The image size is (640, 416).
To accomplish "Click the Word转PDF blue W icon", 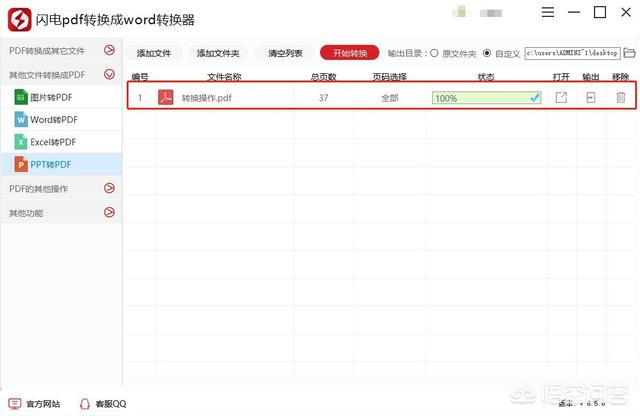I will [x=21, y=120].
